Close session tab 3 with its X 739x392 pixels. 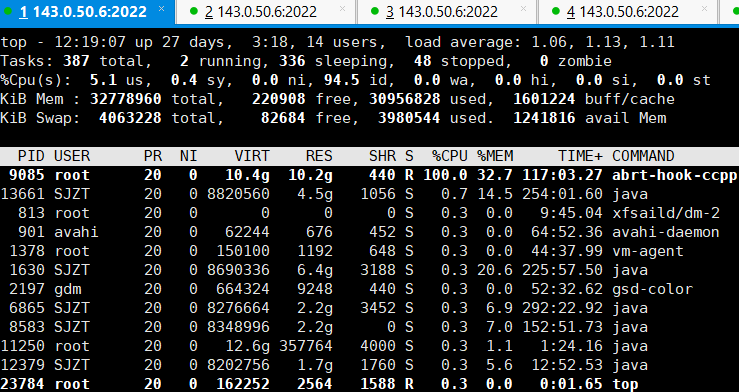click(524, 8)
